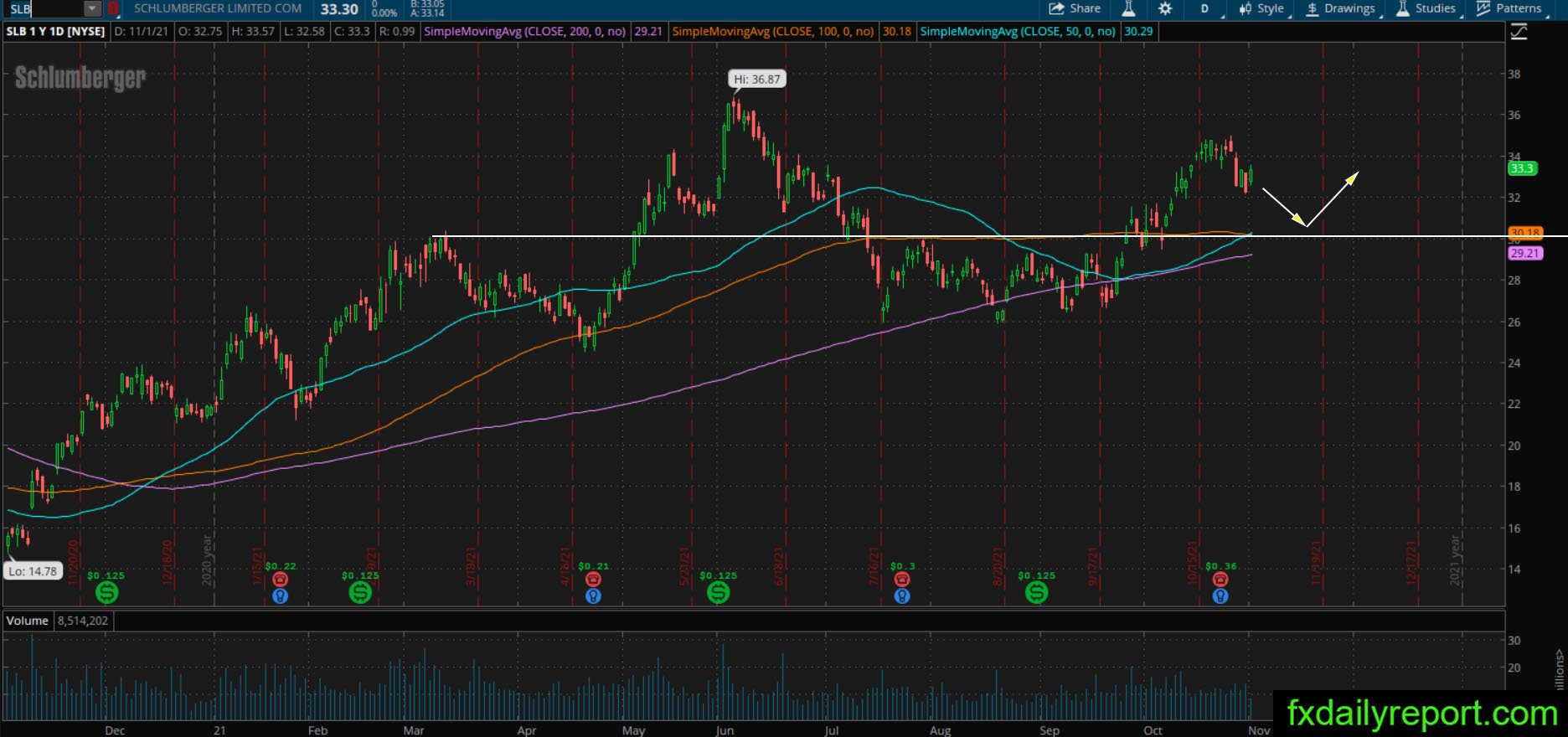Screen dimensions: 1568x737
Task: Click the last price 33.30 in header
Action: coord(339,9)
